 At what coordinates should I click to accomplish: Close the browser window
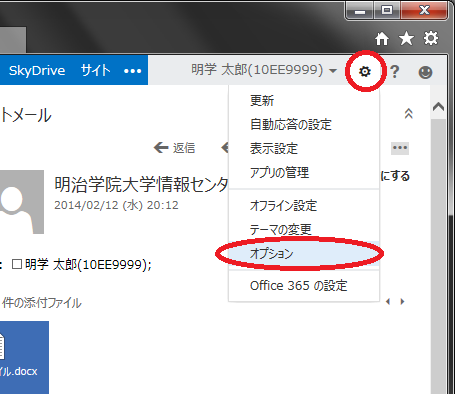pyautogui.click(x=424, y=11)
